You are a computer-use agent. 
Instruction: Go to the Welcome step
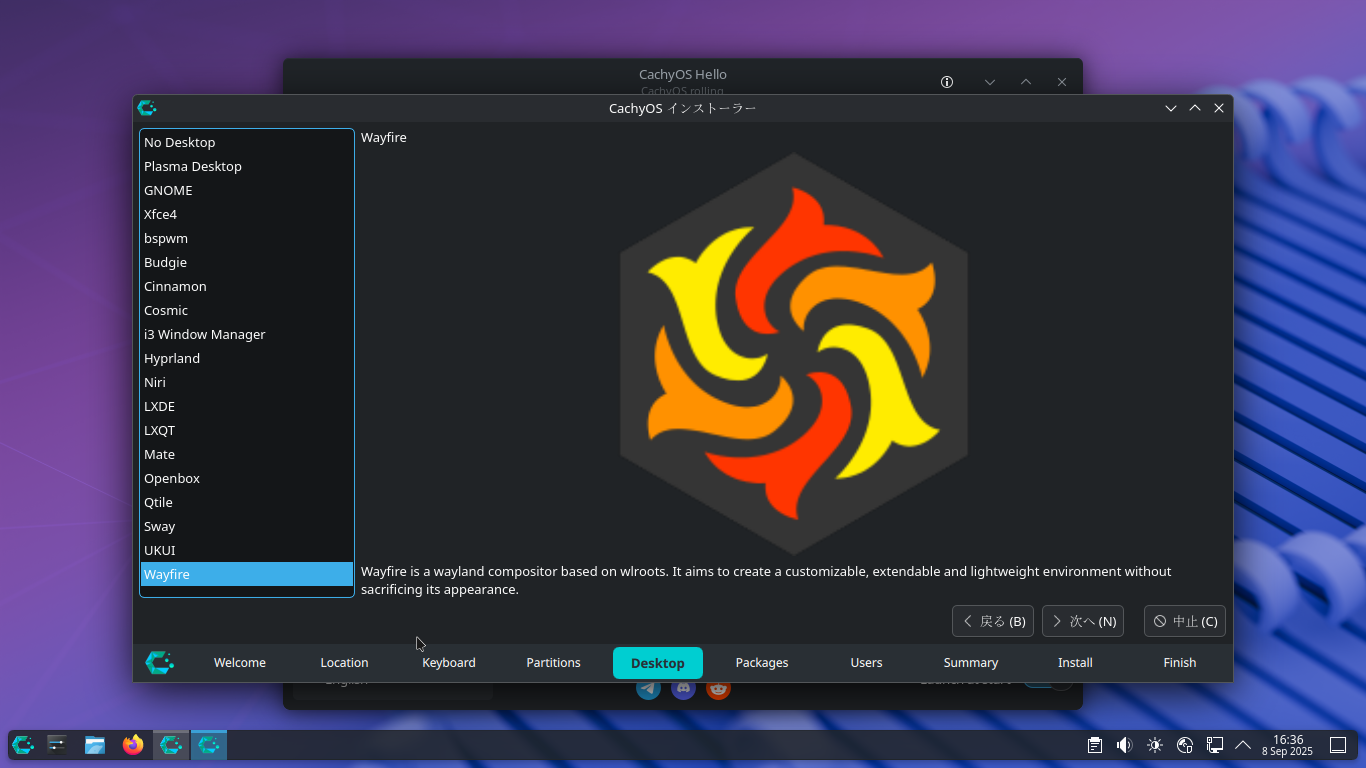coord(240,663)
